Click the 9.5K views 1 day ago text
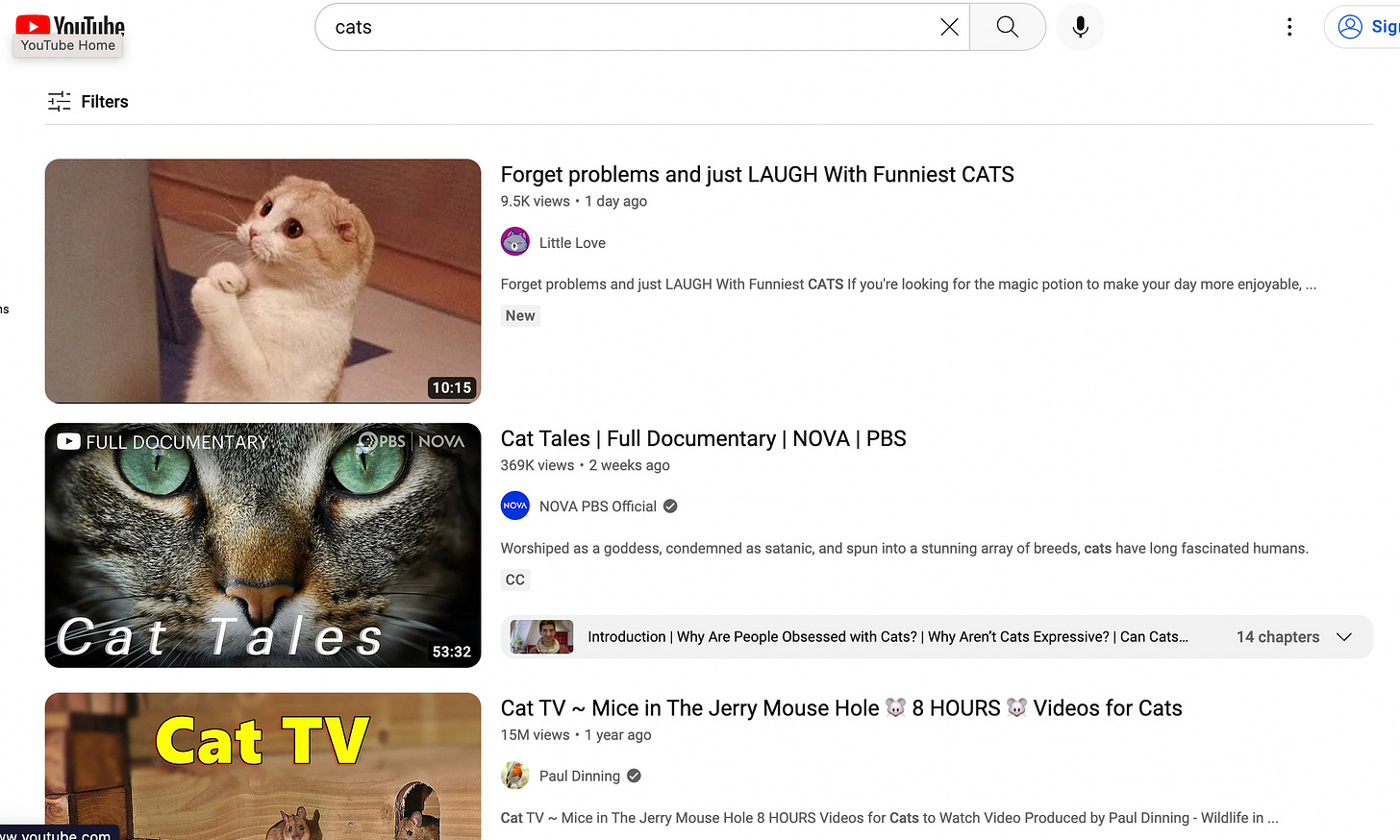Viewport: 1400px width, 840px height. (x=574, y=202)
